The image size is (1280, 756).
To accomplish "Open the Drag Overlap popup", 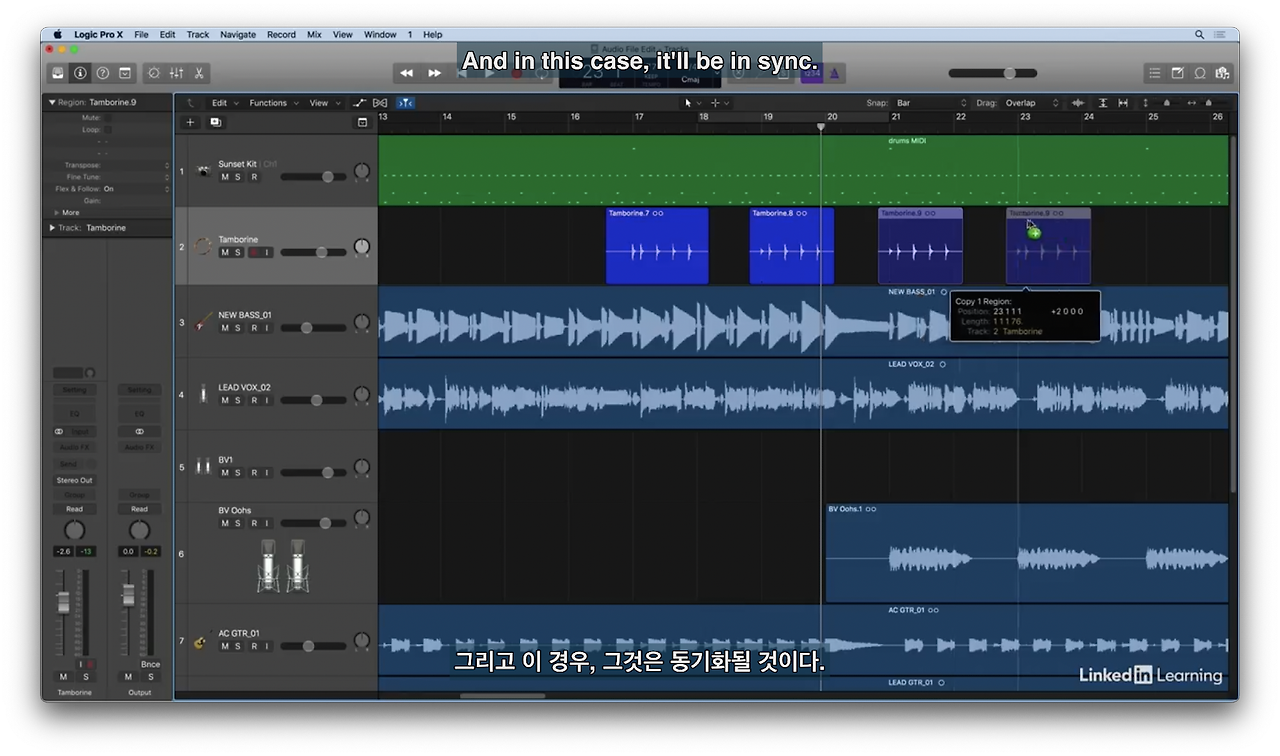I will pos(1032,103).
